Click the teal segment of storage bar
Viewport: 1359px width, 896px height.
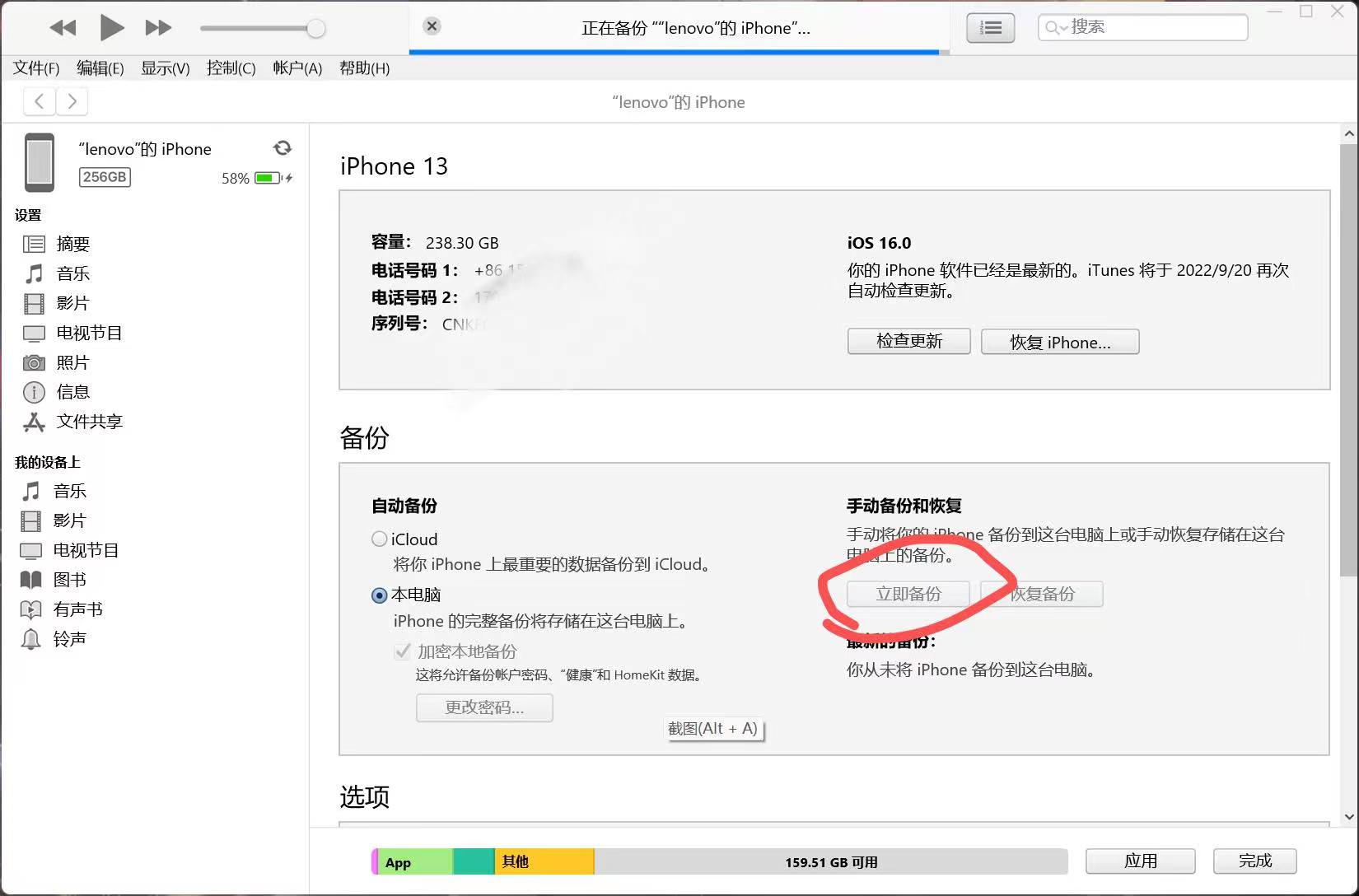point(474,862)
